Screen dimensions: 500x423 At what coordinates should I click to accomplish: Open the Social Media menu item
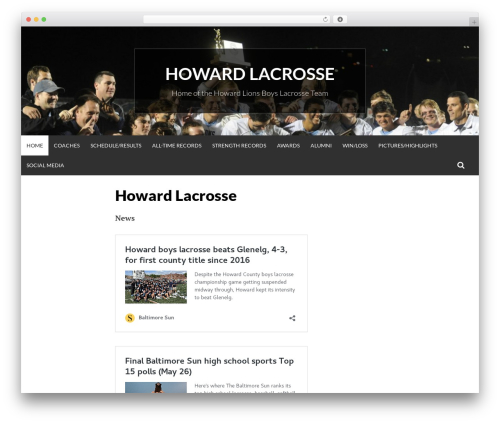pyautogui.click(x=45, y=165)
